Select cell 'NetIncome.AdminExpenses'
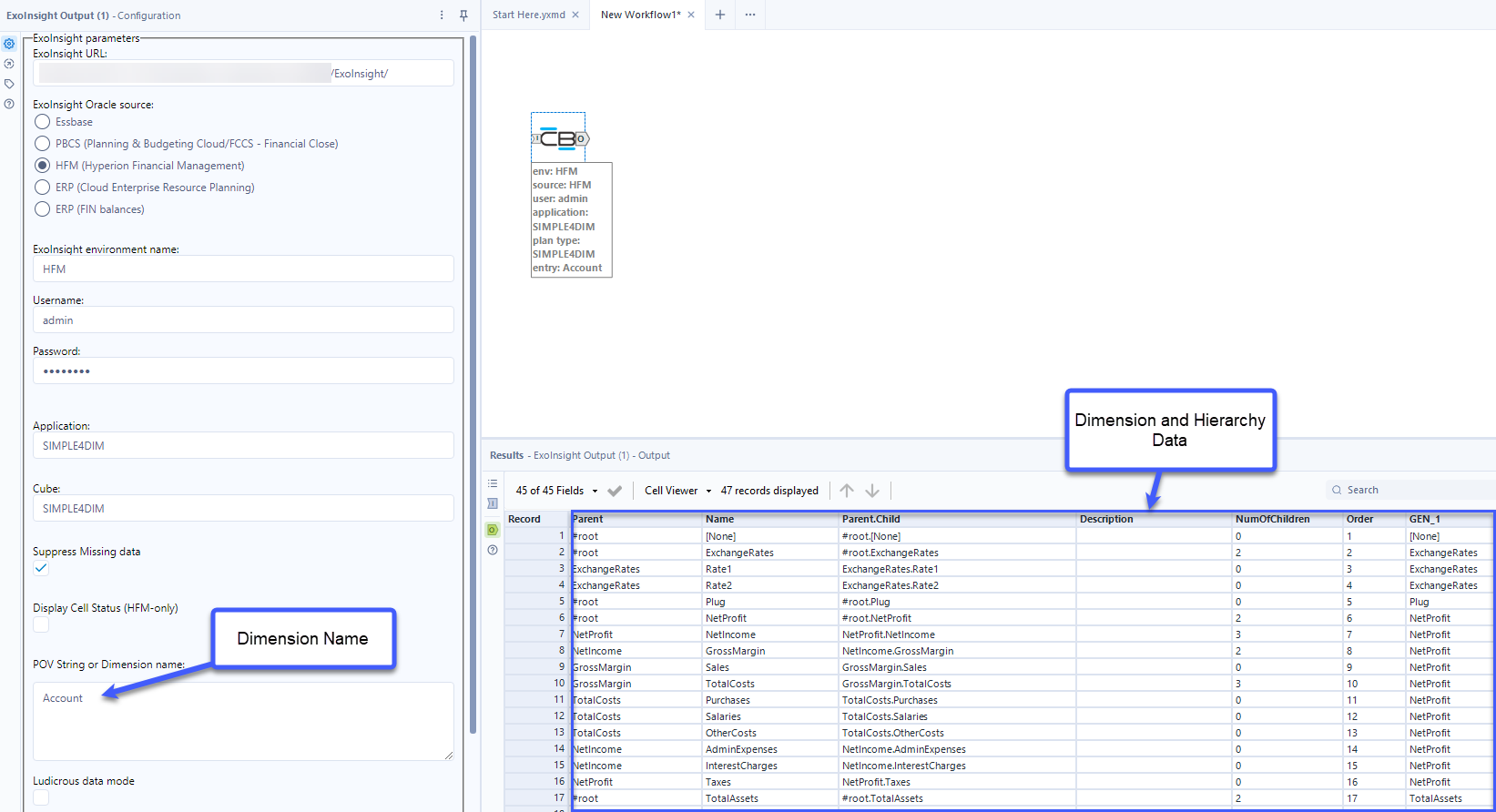The image size is (1496, 812). [957, 749]
